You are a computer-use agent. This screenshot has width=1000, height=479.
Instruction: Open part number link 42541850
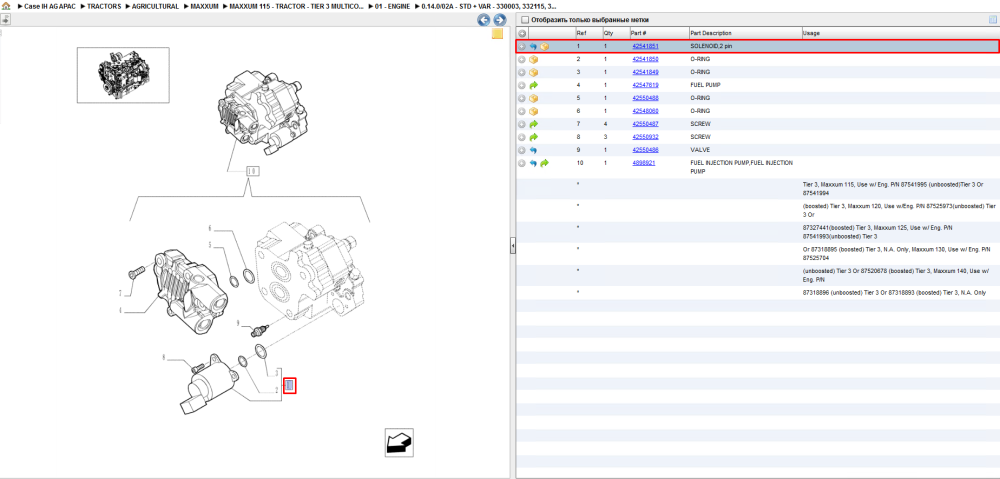pos(645,59)
